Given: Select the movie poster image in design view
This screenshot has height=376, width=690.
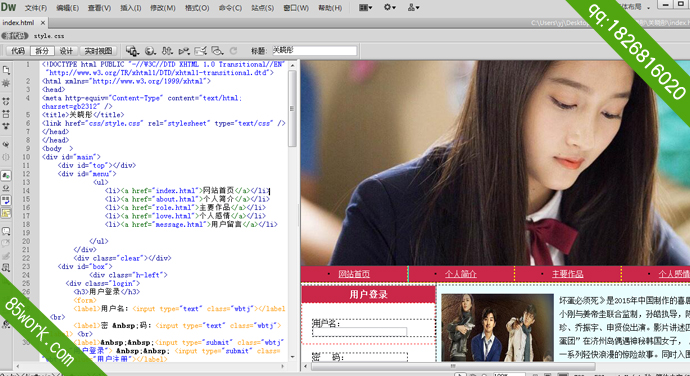Looking at the screenshot, I should click(x=497, y=328).
